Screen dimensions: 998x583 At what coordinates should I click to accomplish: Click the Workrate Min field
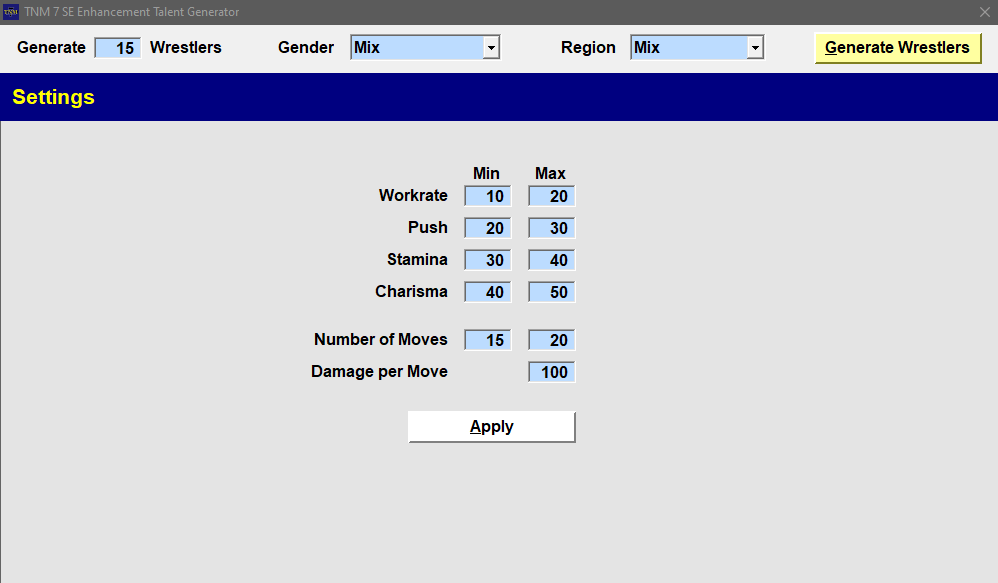pyautogui.click(x=488, y=196)
